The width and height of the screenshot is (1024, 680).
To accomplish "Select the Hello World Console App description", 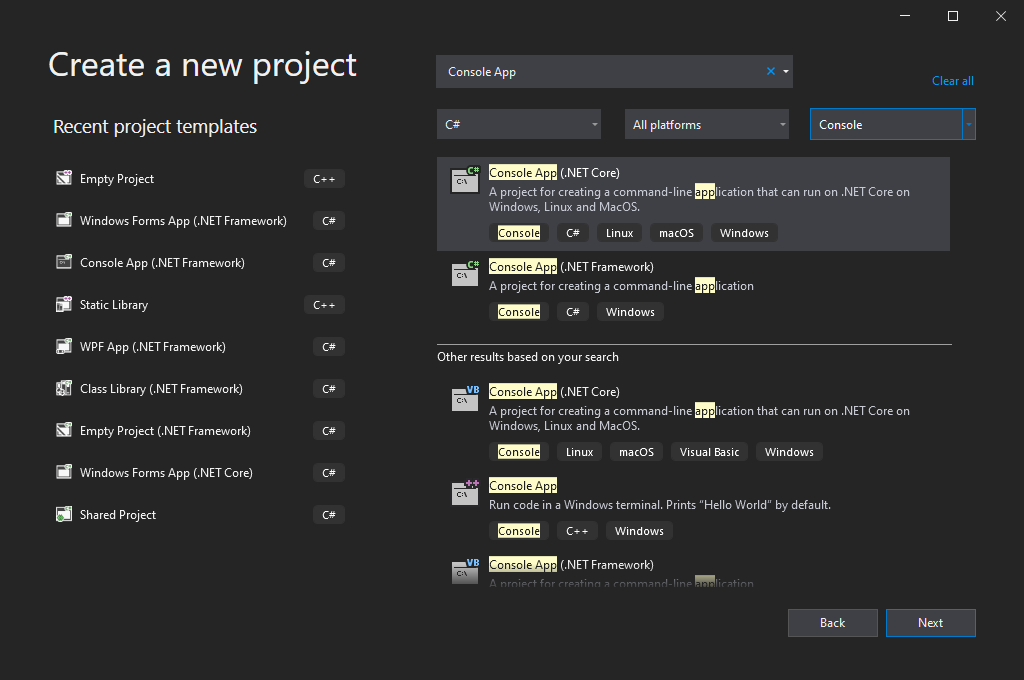I will click(660, 505).
